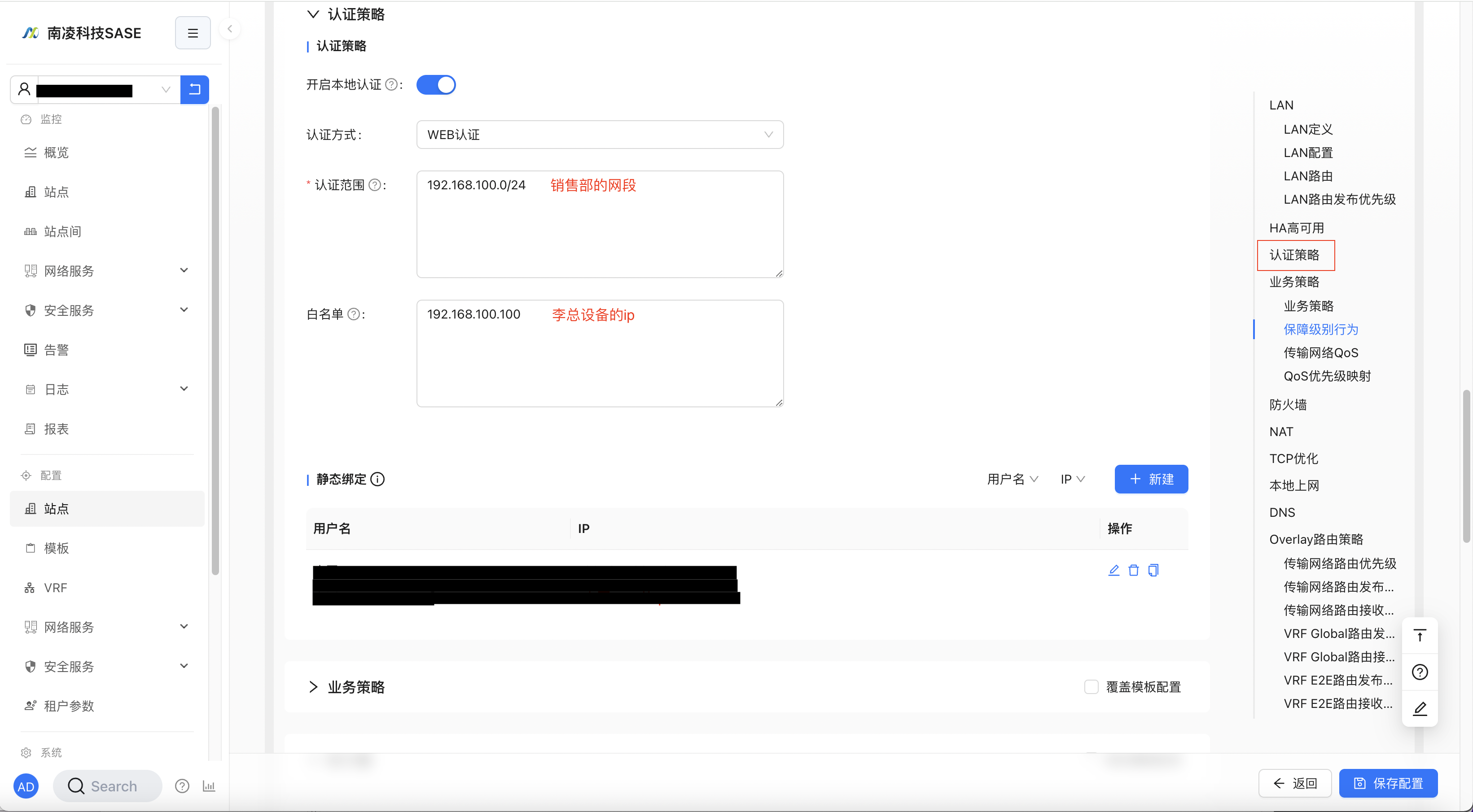Viewport: 1473px width, 812px height.
Task: Click the help question mark icon near Search
Action: coord(182,786)
